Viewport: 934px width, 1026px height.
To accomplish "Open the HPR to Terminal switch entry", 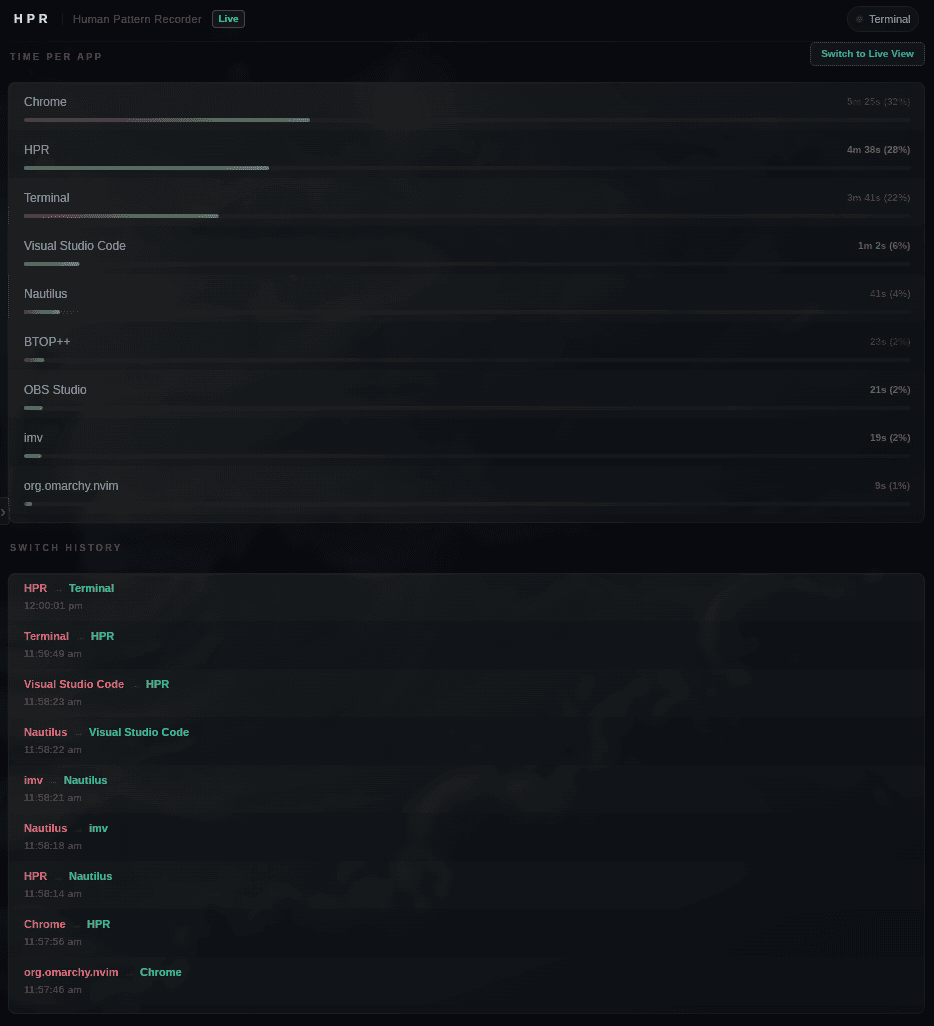I will pyautogui.click(x=467, y=596).
